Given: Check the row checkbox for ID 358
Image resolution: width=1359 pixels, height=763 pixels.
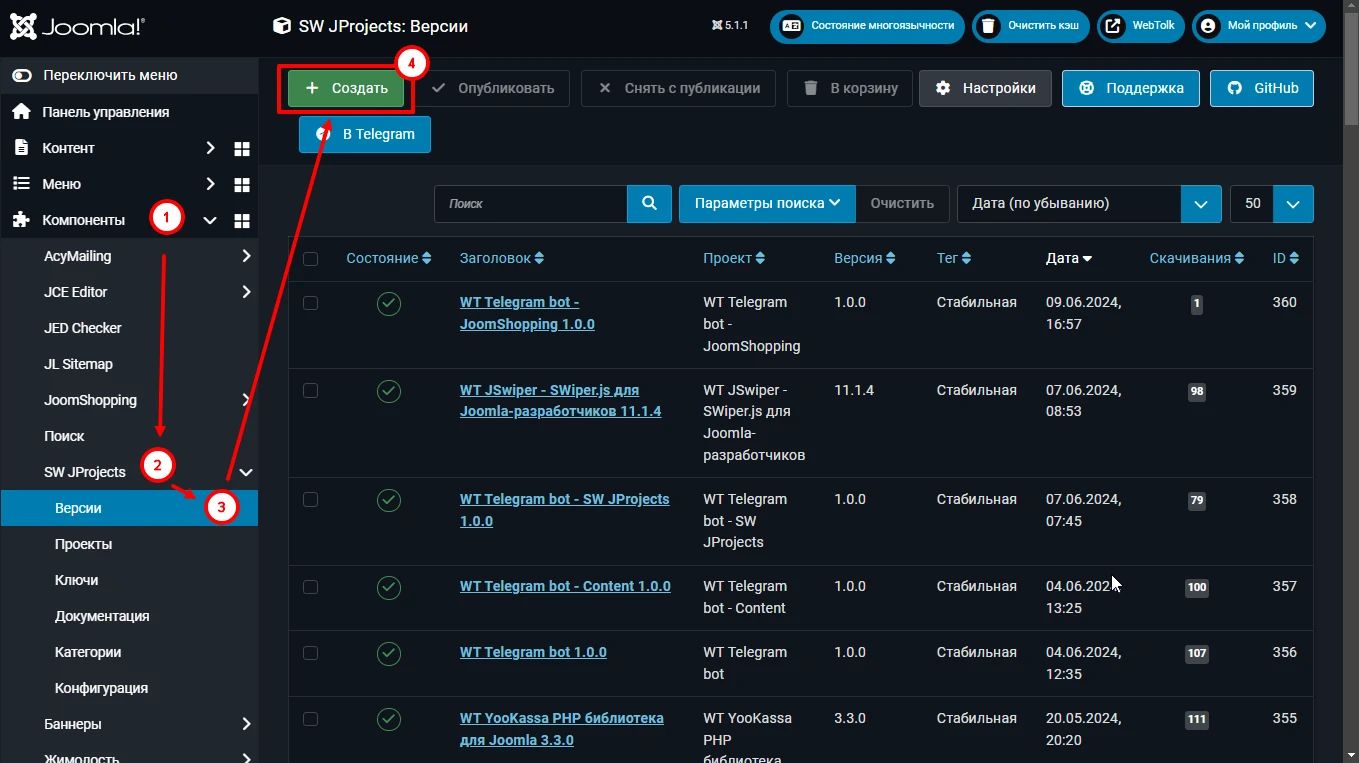Looking at the screenshot, I should tap(310, 500).
